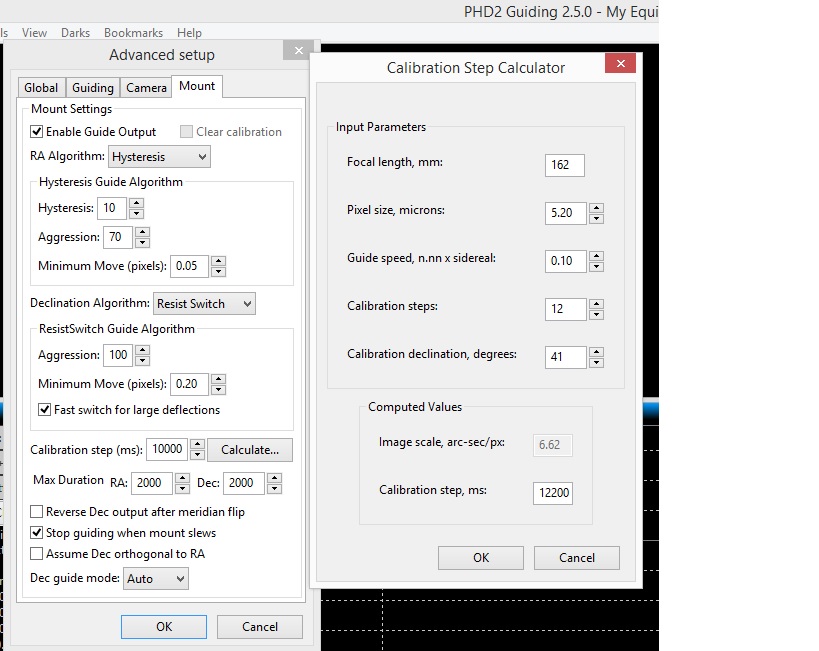The width and height of the screenshot is (819, 651).
Task: Decrease Calibration steps count
Action: [x=596, y=315]
